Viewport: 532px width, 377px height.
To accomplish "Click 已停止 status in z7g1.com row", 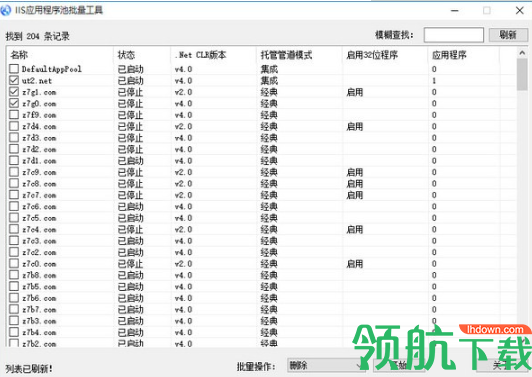I will pos(130,92).
